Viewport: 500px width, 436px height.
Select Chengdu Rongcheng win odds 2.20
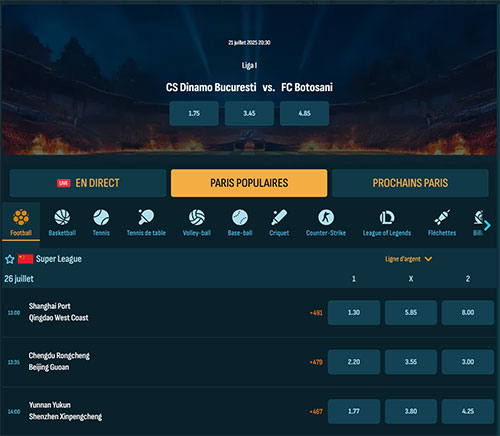(354, 362)
